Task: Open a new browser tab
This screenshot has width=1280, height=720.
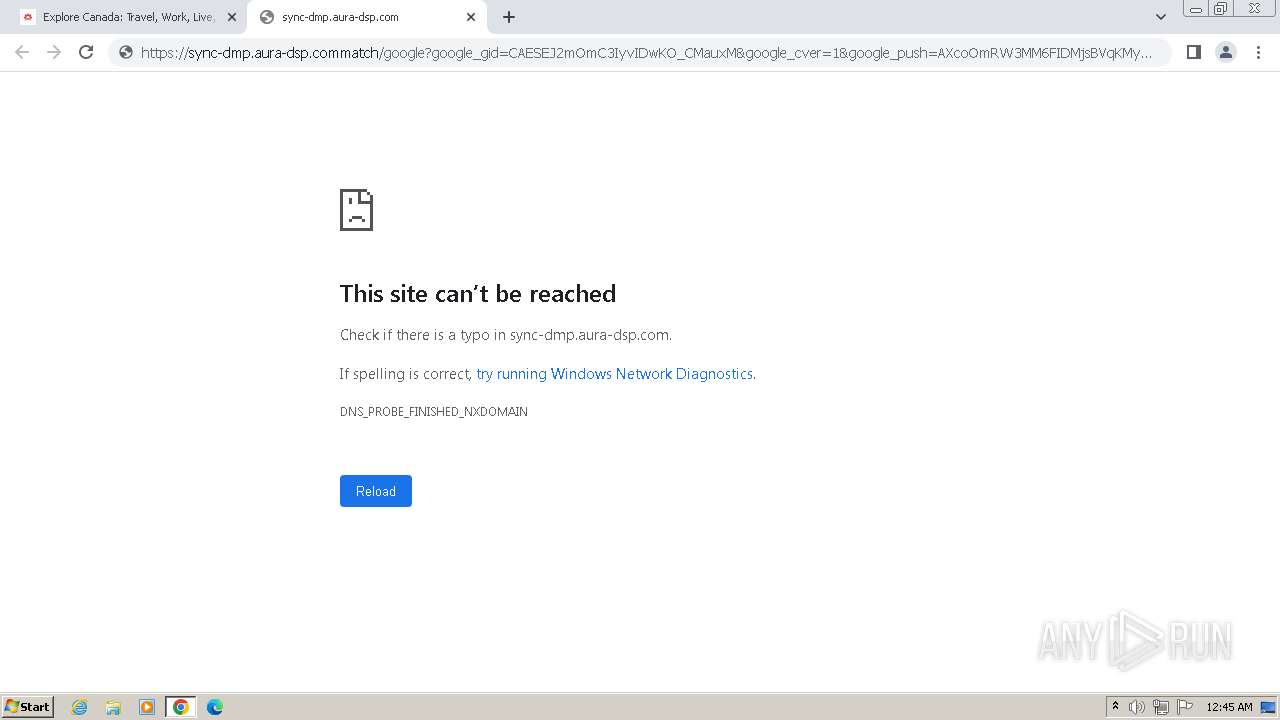Action: pyautogui.click(x=509, y=17)
